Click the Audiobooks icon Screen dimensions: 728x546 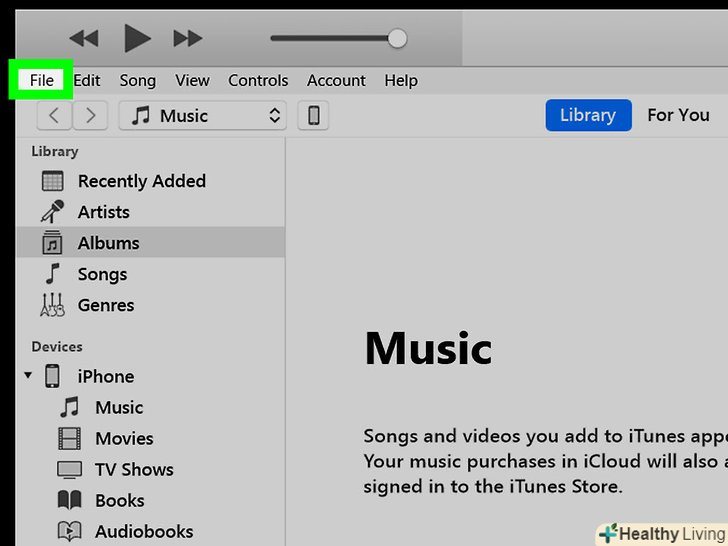[x=70, y=532]
